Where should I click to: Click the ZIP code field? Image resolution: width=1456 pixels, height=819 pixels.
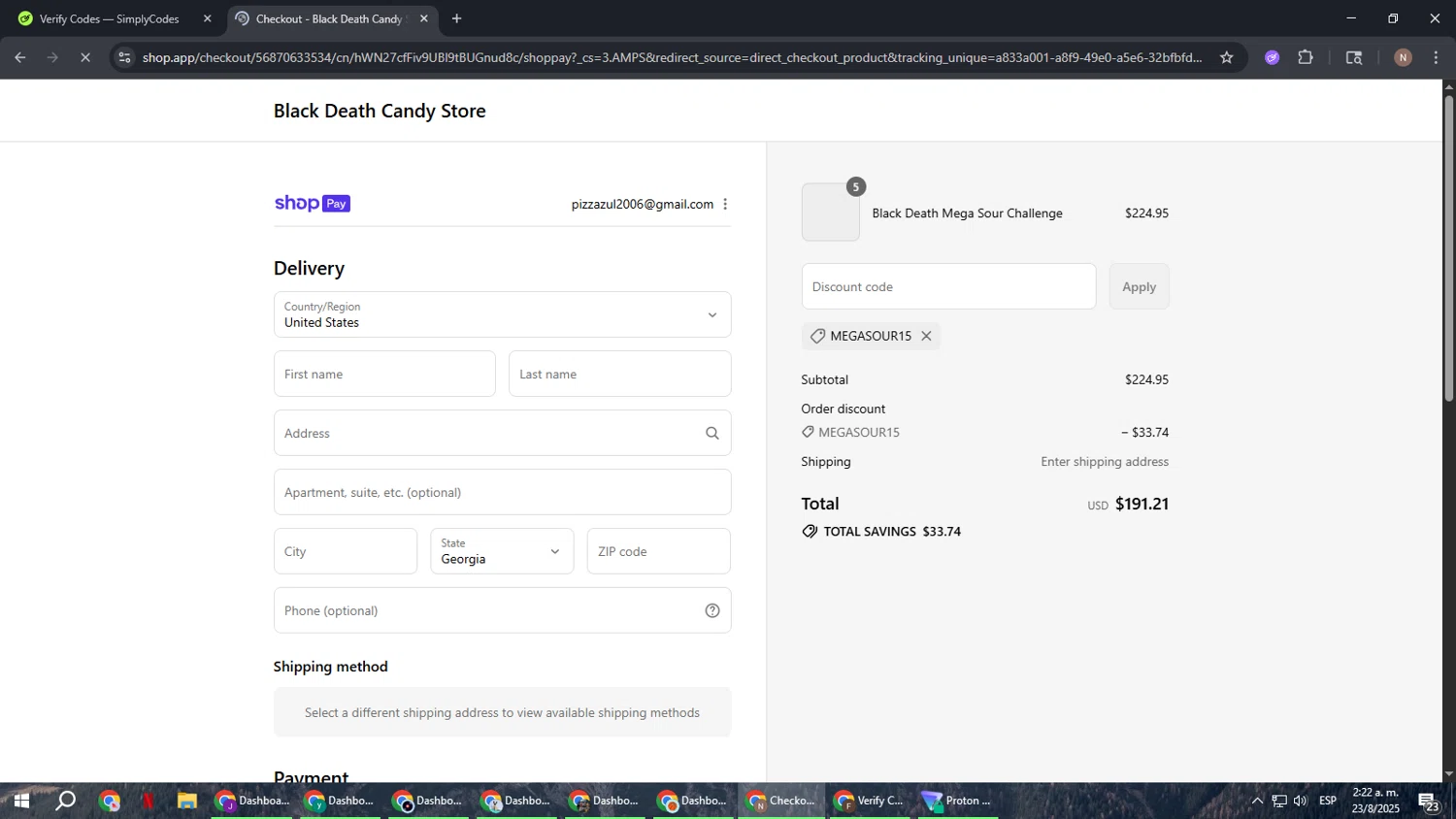click(x=658, y=551)
